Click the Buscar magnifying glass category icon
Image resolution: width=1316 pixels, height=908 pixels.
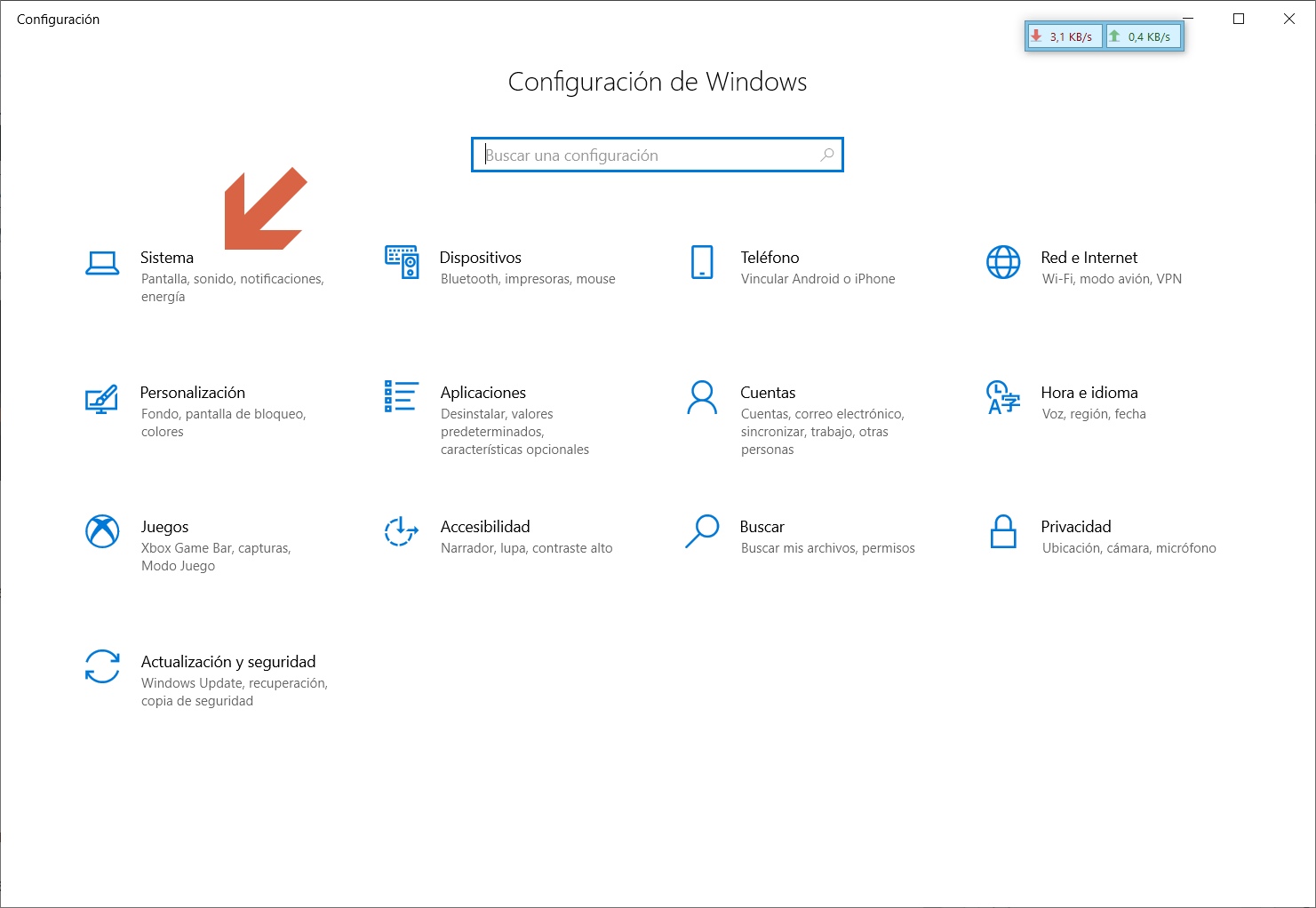pos(702,531)
